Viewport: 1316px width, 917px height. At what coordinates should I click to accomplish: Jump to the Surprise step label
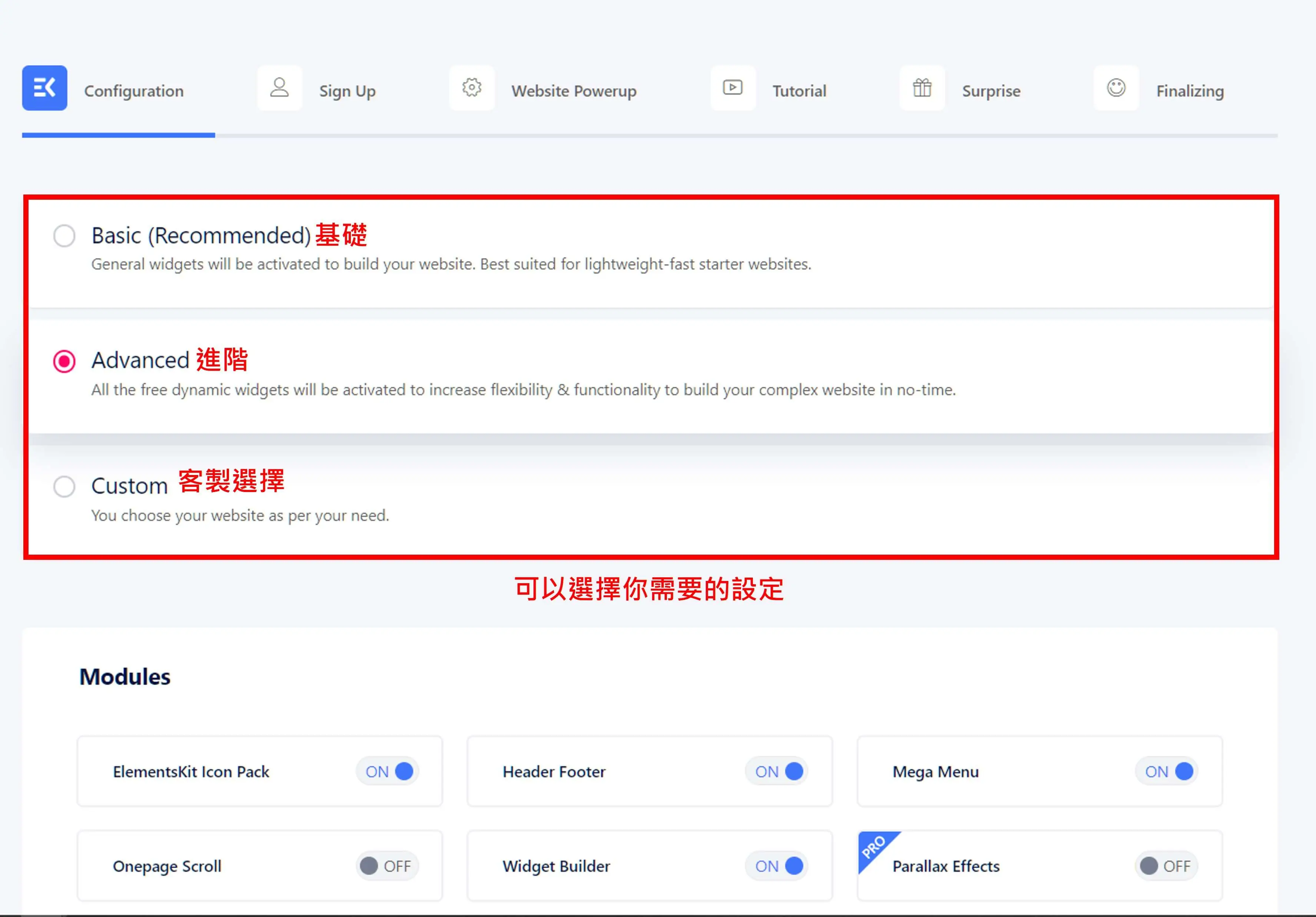[x=991, y=91]
